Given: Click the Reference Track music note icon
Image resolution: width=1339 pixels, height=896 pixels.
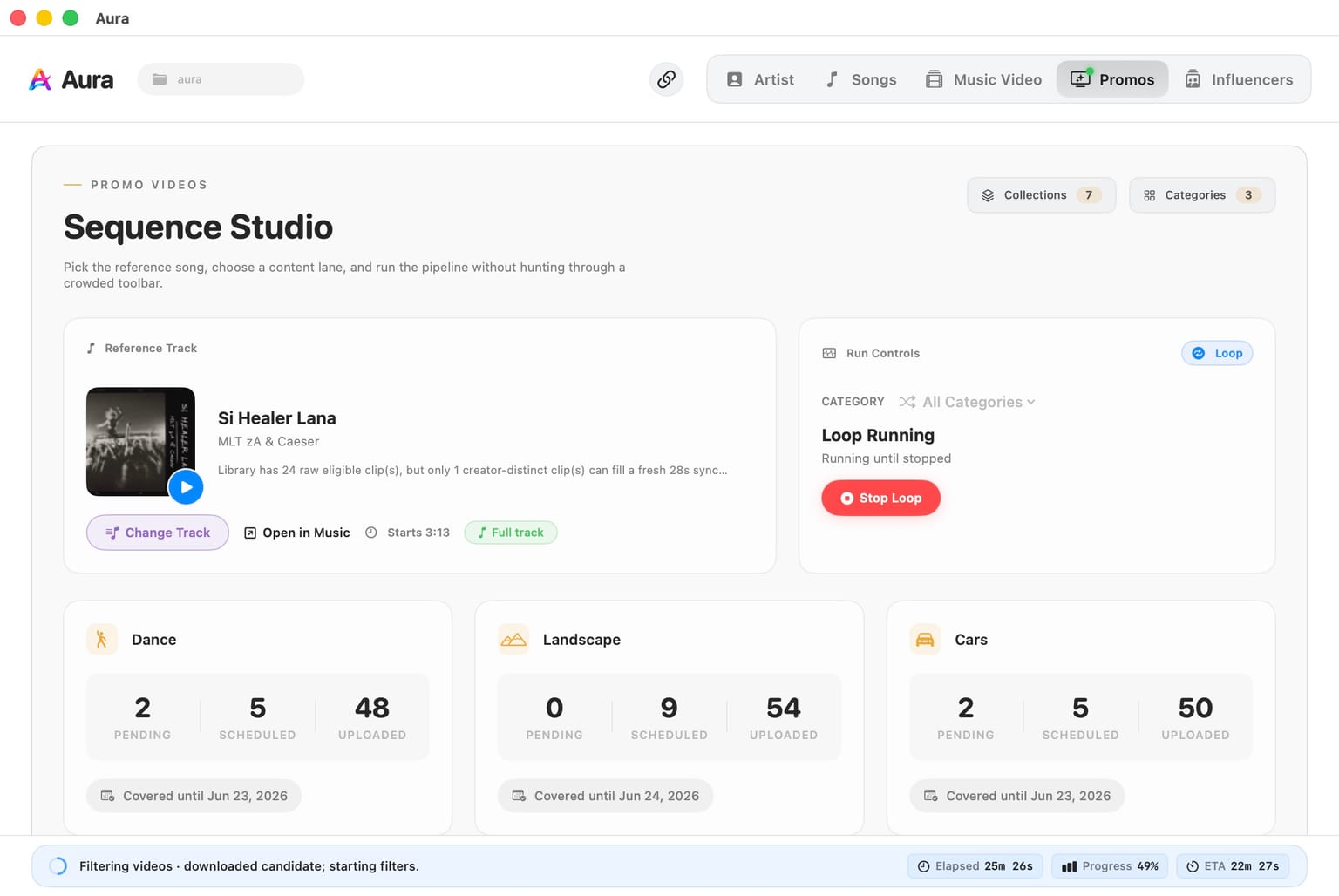Looking at the screenshot, I should [x=91, y=348].
